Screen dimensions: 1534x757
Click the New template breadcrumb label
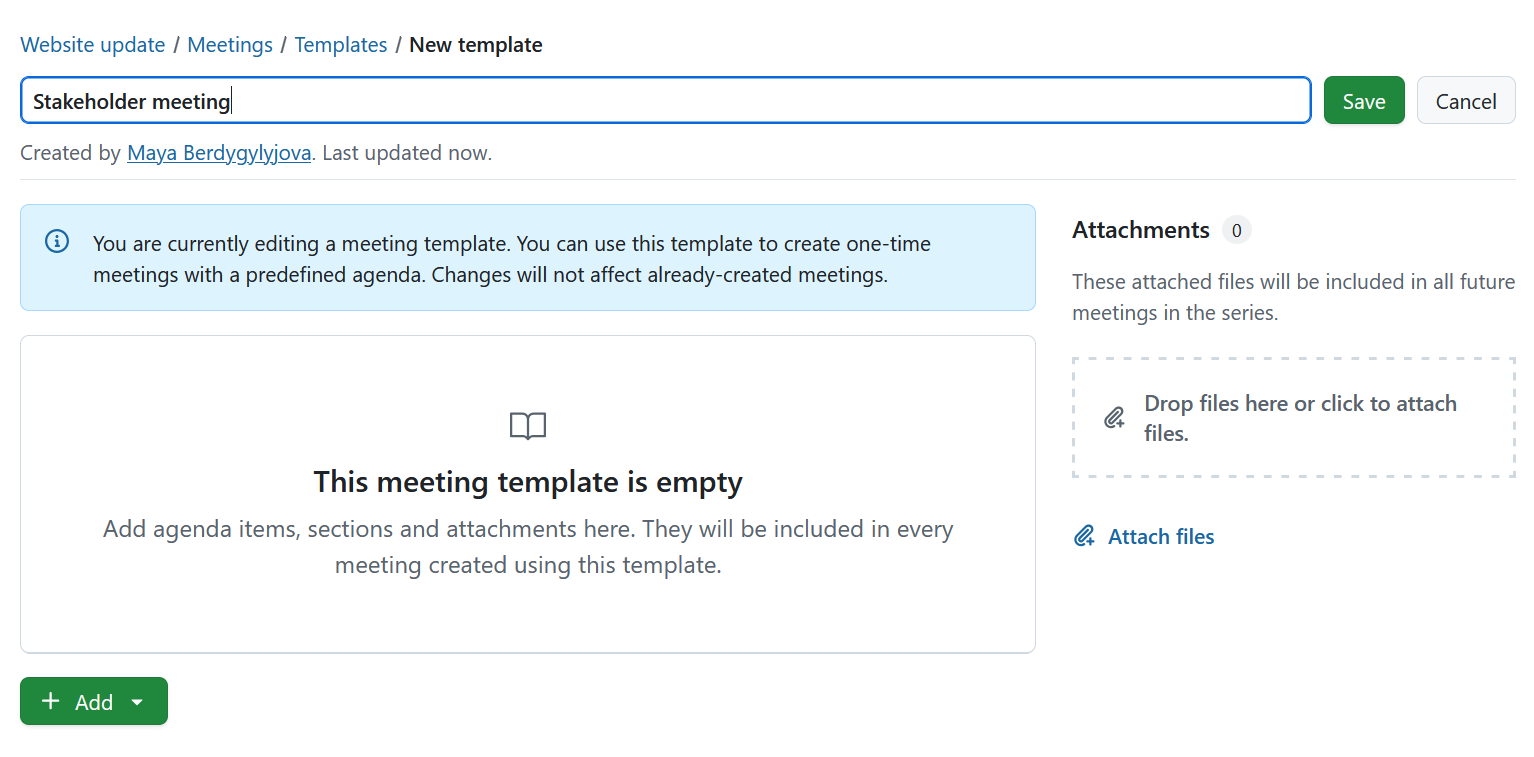coord(476,44)
